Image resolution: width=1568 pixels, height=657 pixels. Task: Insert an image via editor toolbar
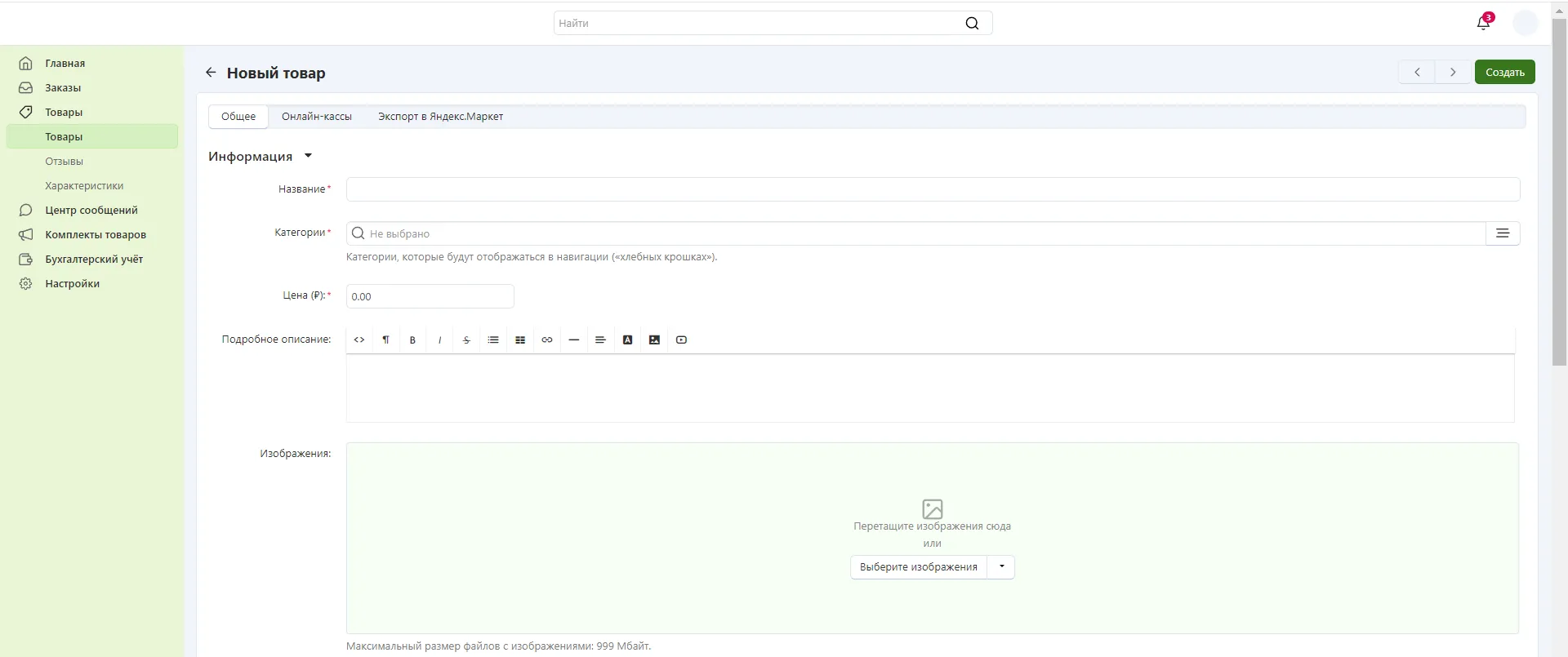(654, 340)
